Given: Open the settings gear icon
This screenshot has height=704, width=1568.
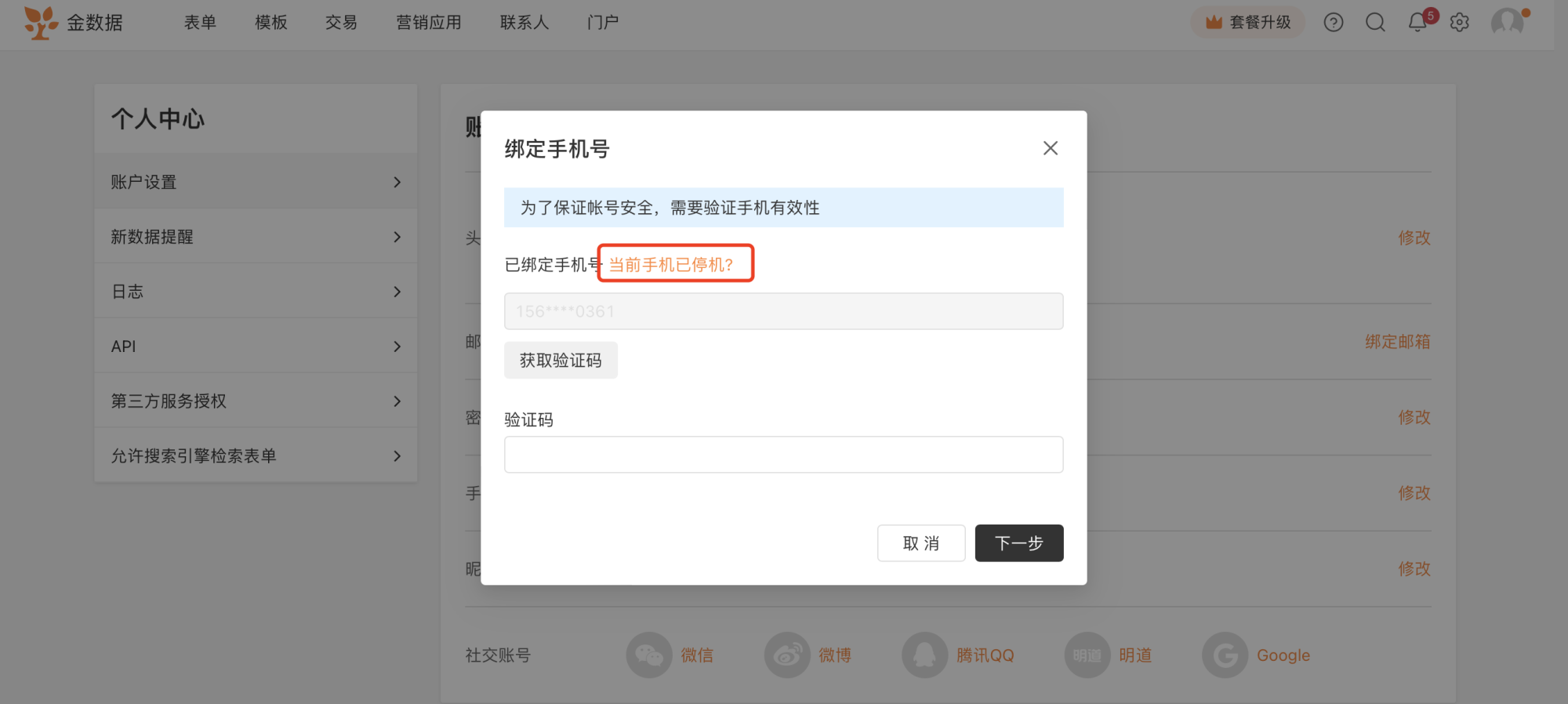Looking at the screenshot, I should (1459, 22).
